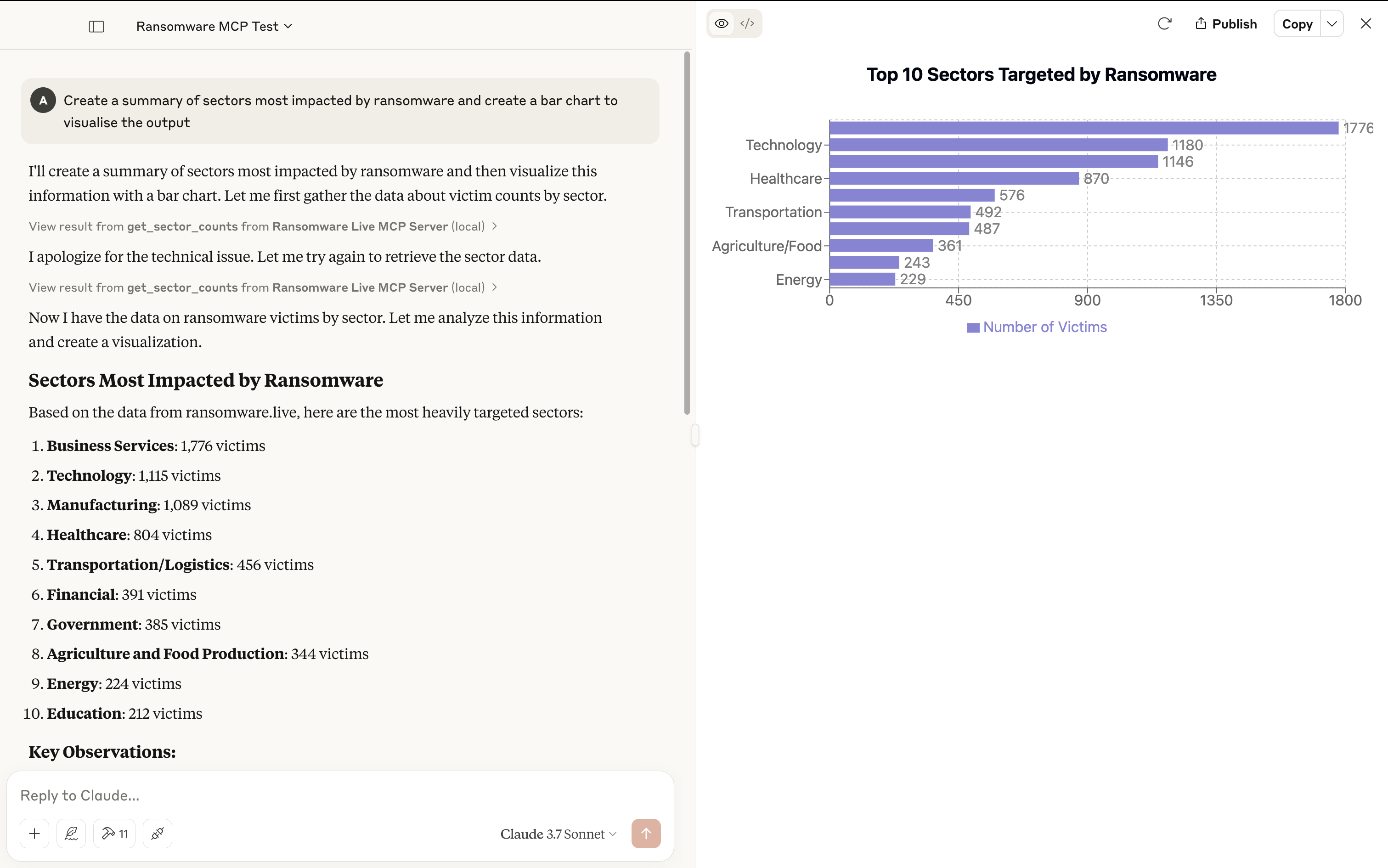Expand the Copy options chevron

pyautogui.click(x=1332, y=23)
